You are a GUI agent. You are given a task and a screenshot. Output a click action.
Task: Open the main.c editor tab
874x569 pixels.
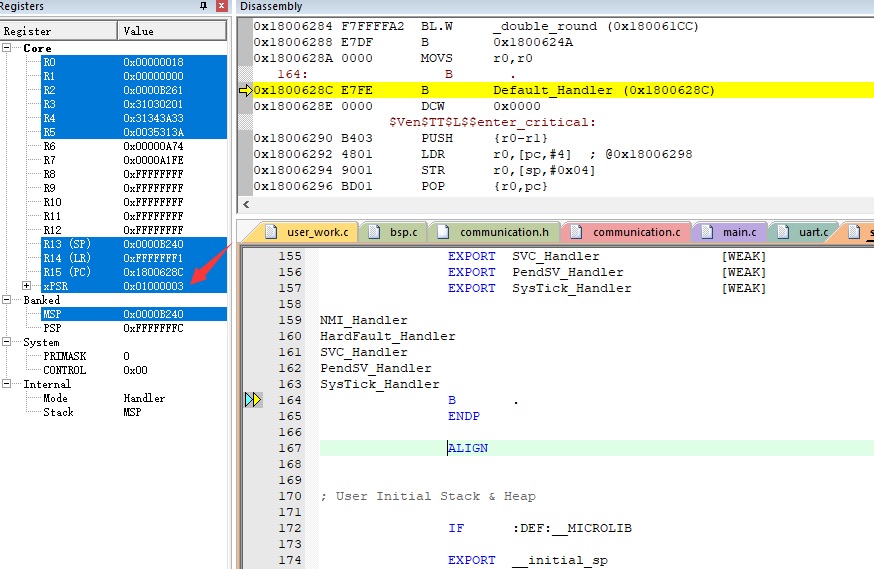(738, 232)
